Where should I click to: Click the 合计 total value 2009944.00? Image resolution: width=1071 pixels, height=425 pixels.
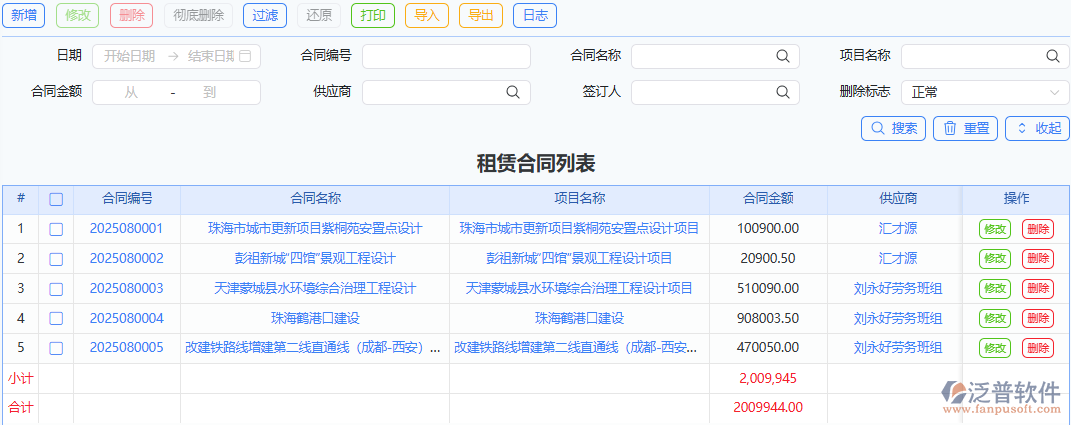tap(768, 408)
